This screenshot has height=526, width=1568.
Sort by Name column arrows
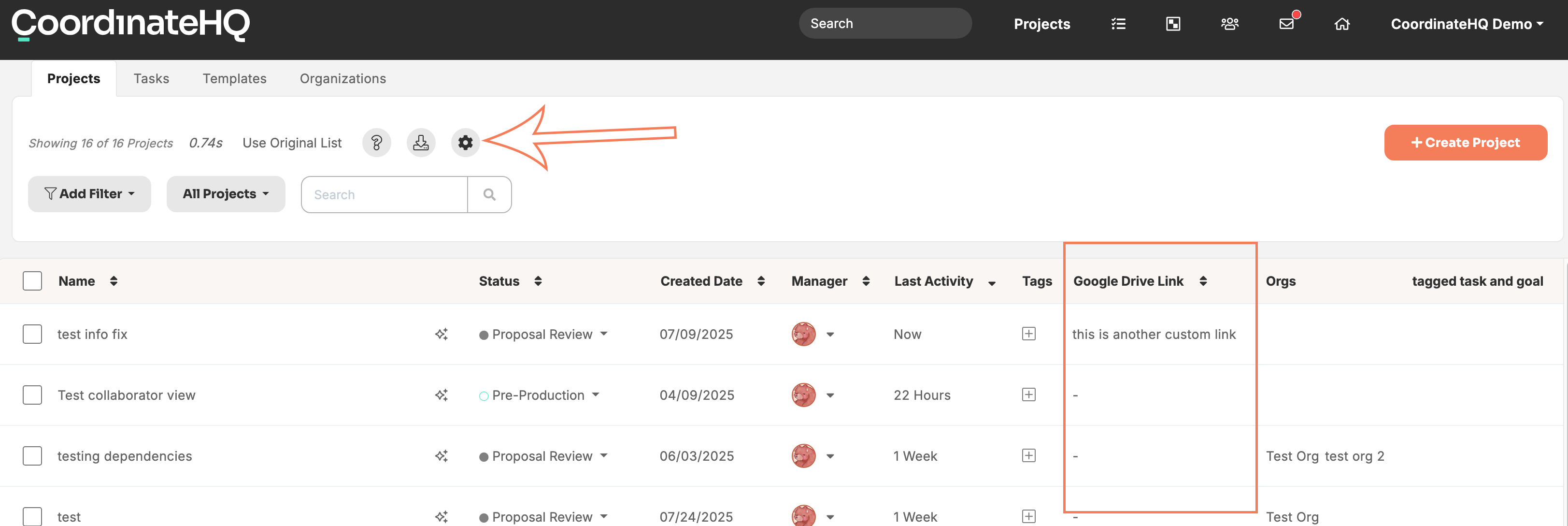[114, 281]
